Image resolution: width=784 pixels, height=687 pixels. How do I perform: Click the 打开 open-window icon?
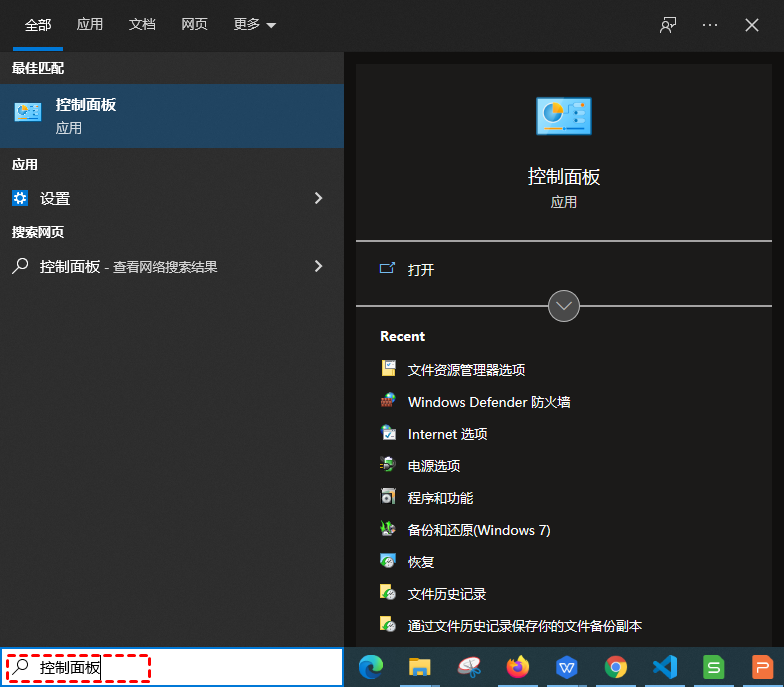tap(387, 268)
